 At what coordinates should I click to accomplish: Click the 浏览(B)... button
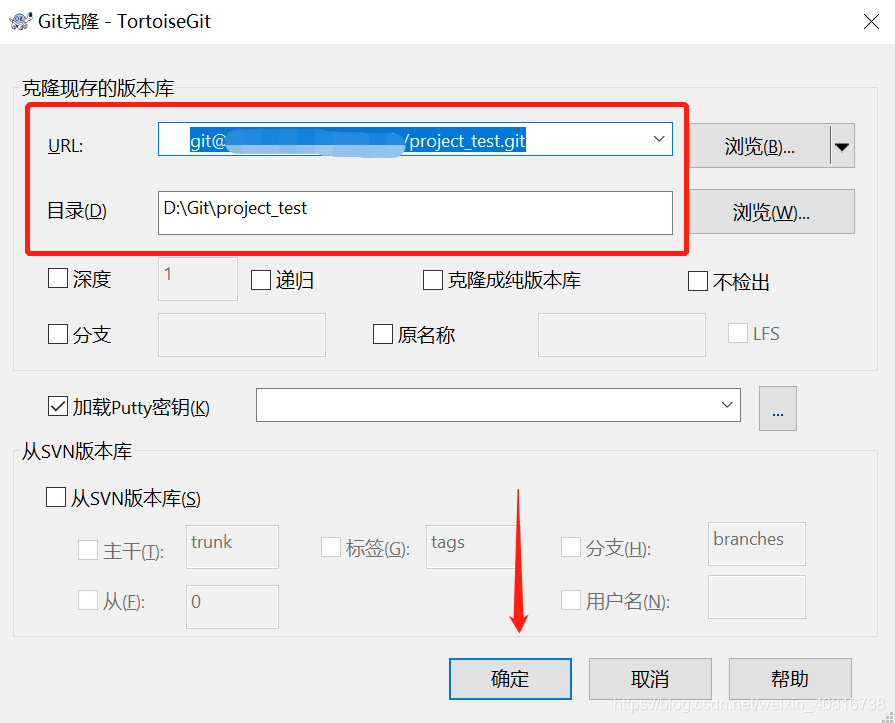tap(759, 146)
